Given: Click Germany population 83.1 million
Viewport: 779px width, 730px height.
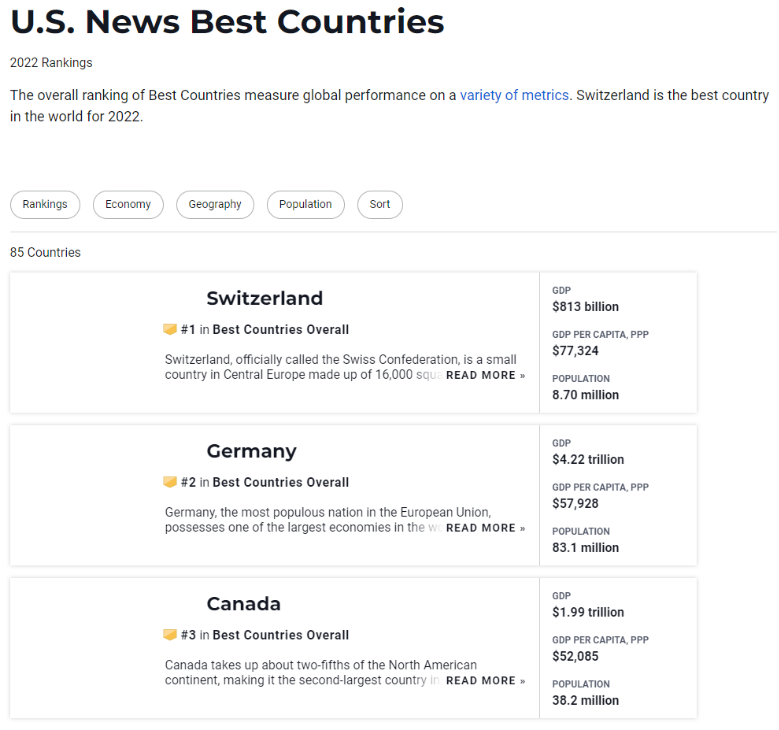Looking at the screenshot, I should tap(585, 548).
